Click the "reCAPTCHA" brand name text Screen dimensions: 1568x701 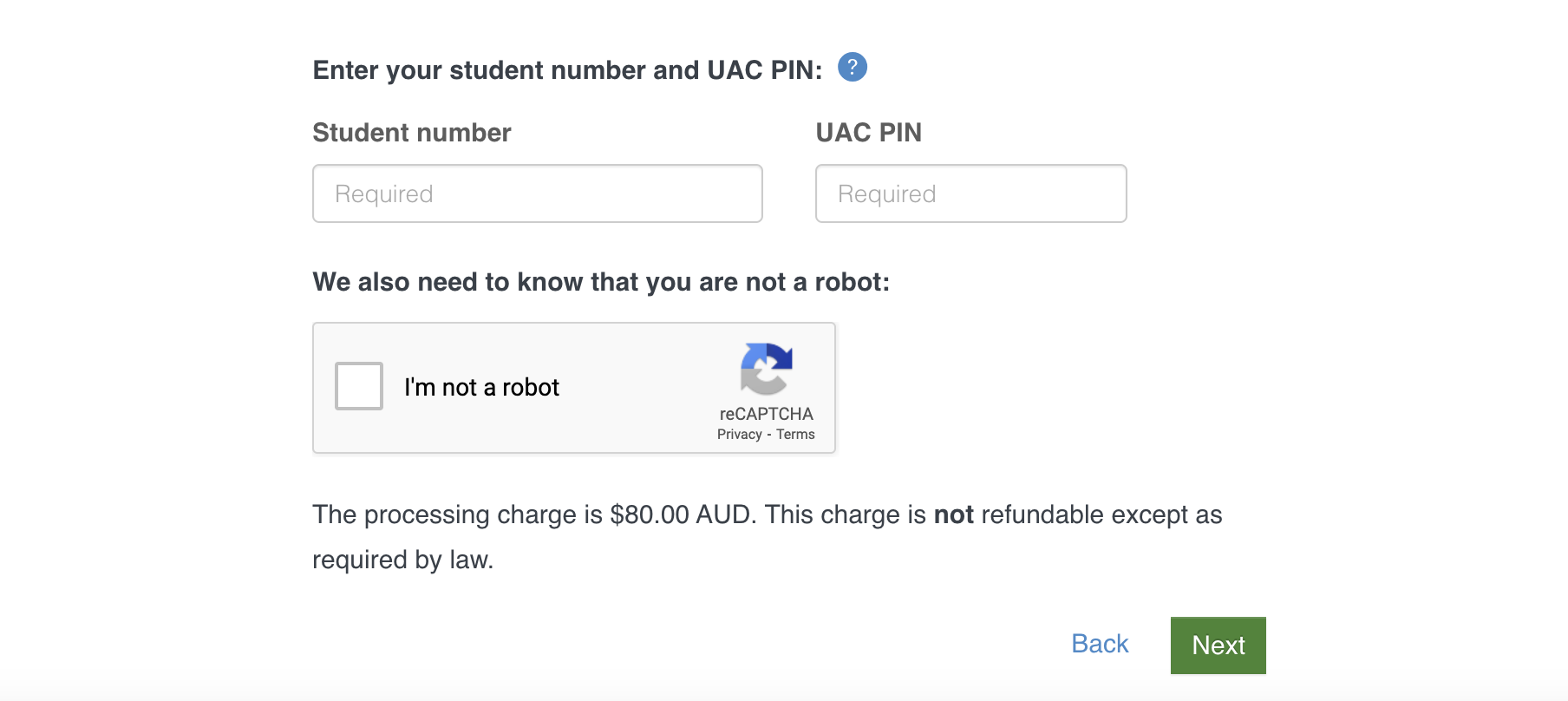(766, 414)
